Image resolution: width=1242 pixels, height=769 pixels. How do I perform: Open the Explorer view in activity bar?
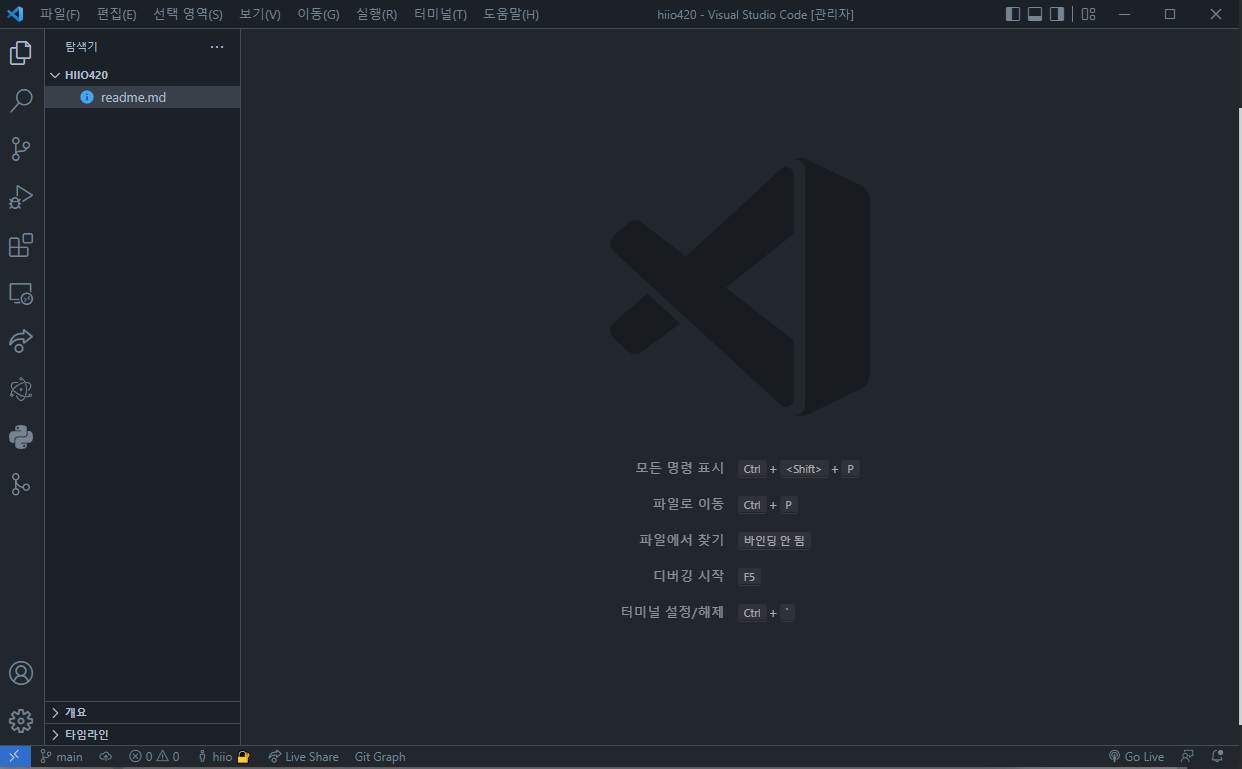coord(21,53)
